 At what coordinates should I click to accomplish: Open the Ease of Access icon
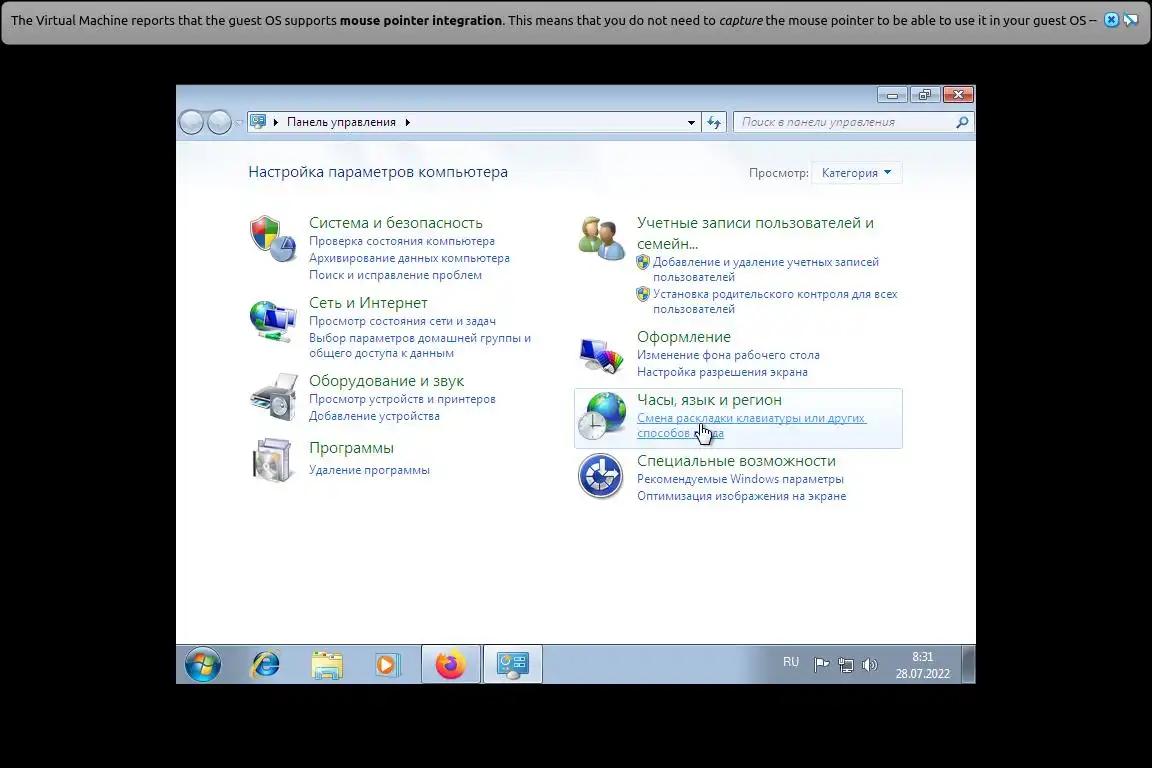point(601,476)
